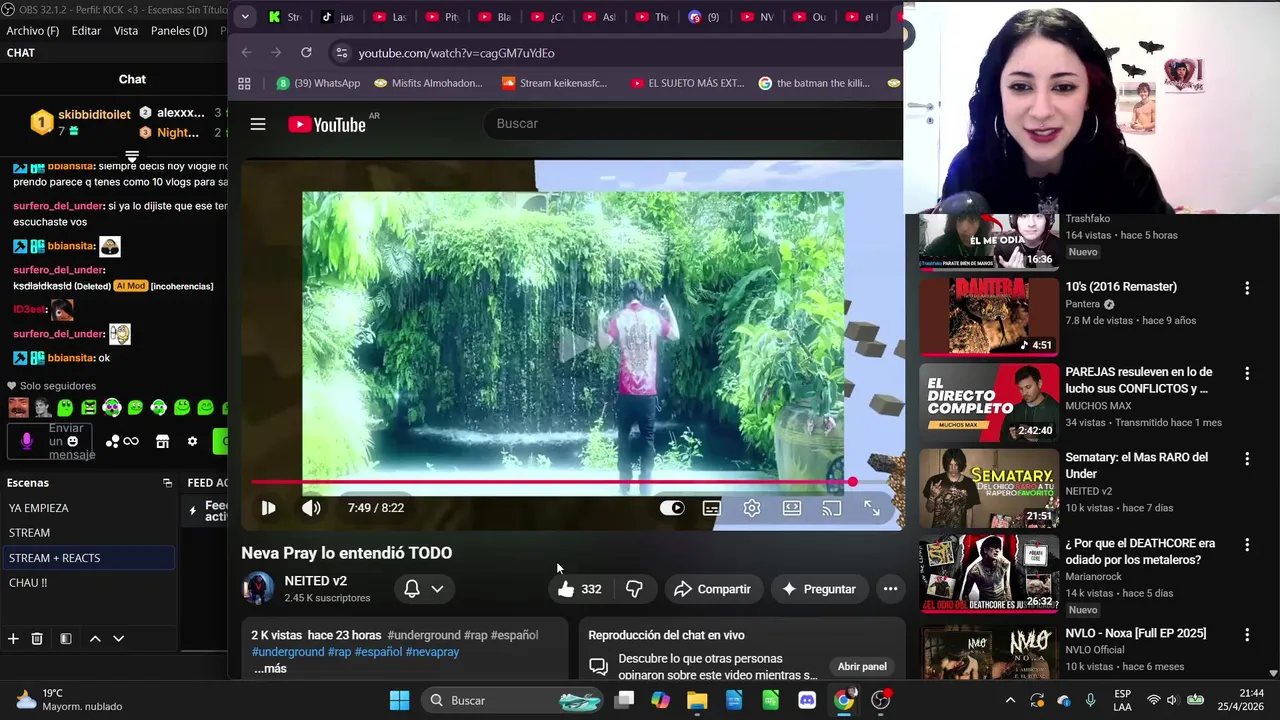Switch to the TikTok browser tab
Screen dimensions: 1280x720
click(x=337, y=17)
